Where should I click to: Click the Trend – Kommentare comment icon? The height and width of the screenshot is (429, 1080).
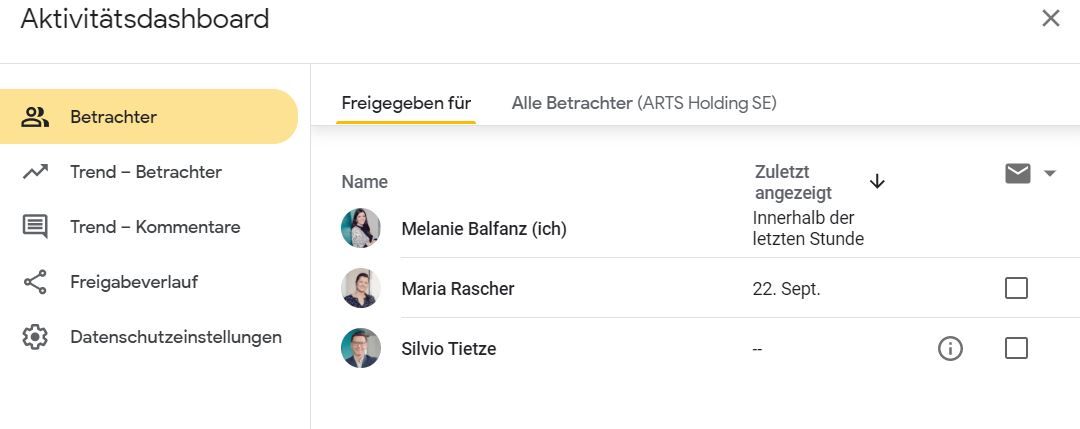click(x=34, y=227)
